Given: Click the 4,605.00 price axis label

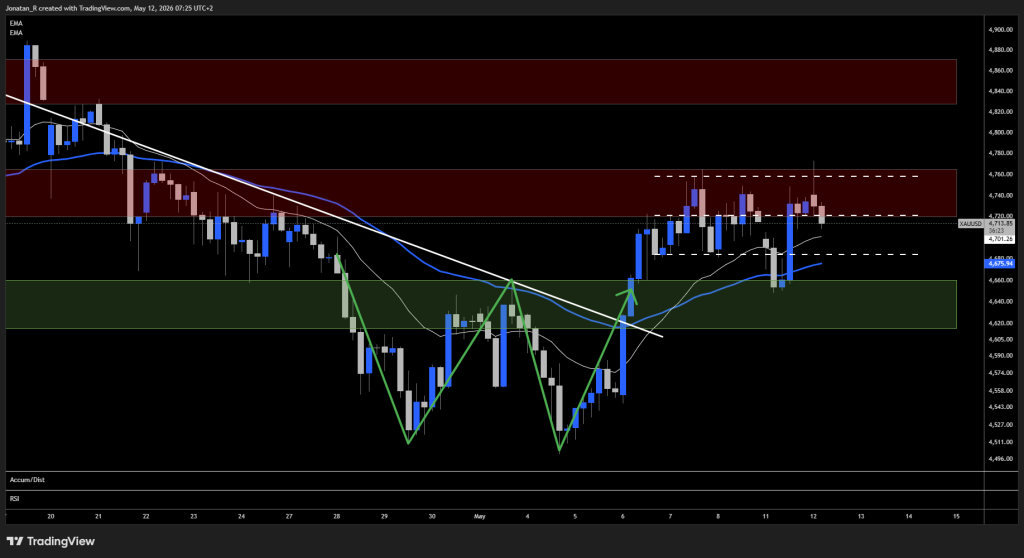Looking at the screenshot, I should coord(1000,340).
